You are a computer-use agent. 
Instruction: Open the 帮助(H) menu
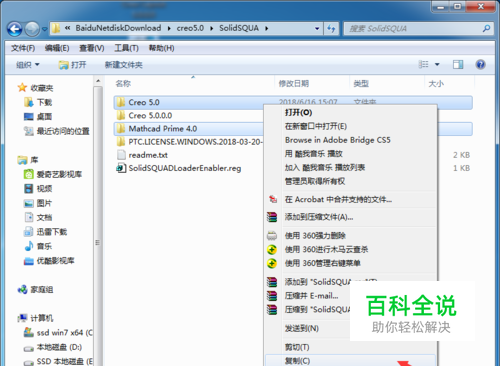pyautogui.click(x=161, y=48)
